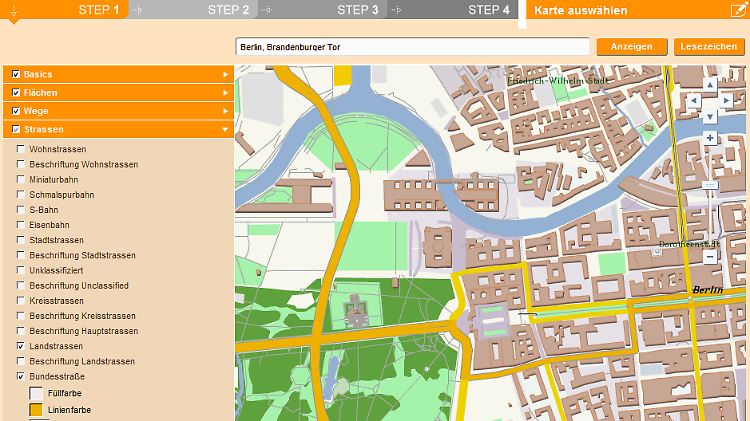This screenshot has width=750, height=421.
Task: Uncheck the Landstrassen layer
Action: point(20,346)
